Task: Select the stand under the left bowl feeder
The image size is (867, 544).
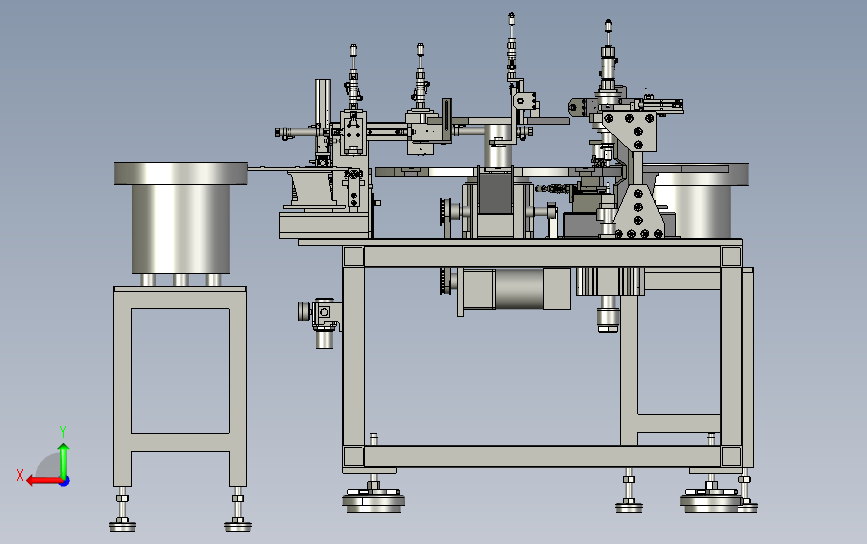Action: click(180, 386)
